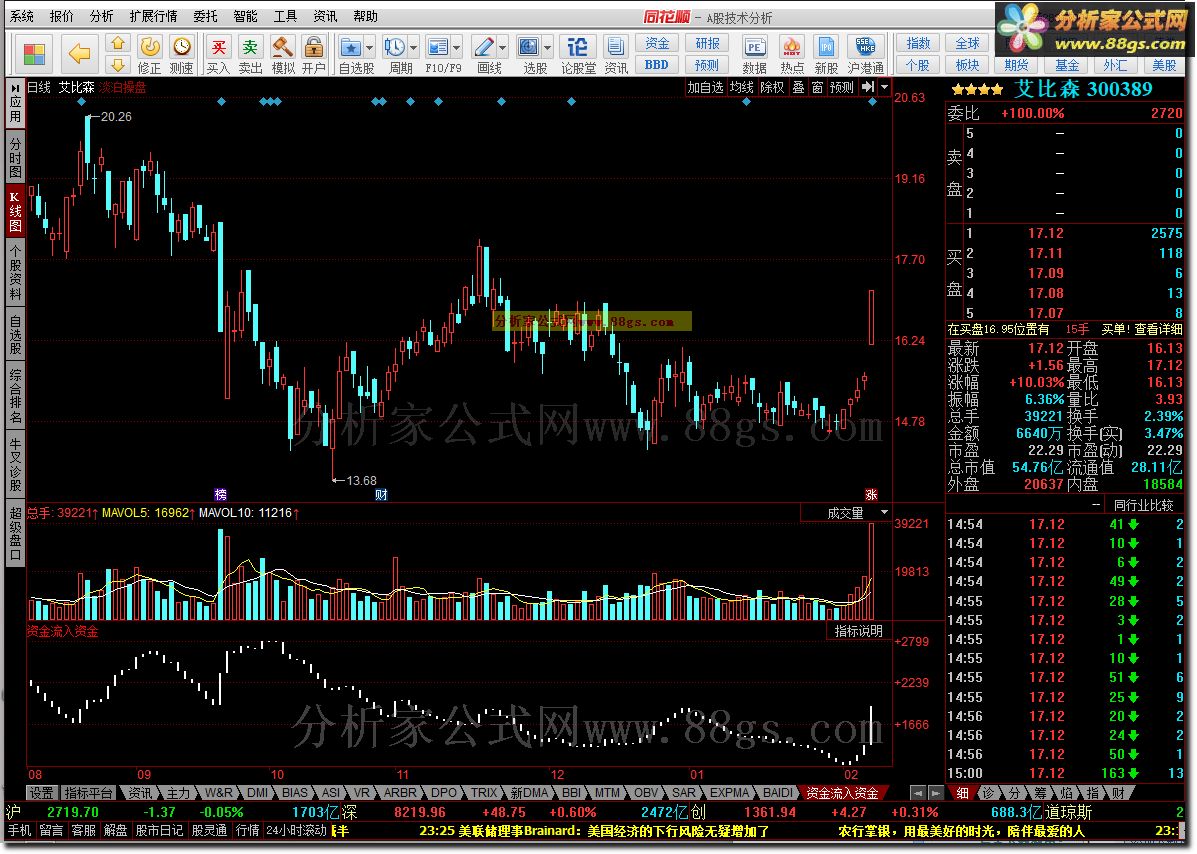
Task: Click the yellow down arrow icon
Action: [x=118, y=64]
